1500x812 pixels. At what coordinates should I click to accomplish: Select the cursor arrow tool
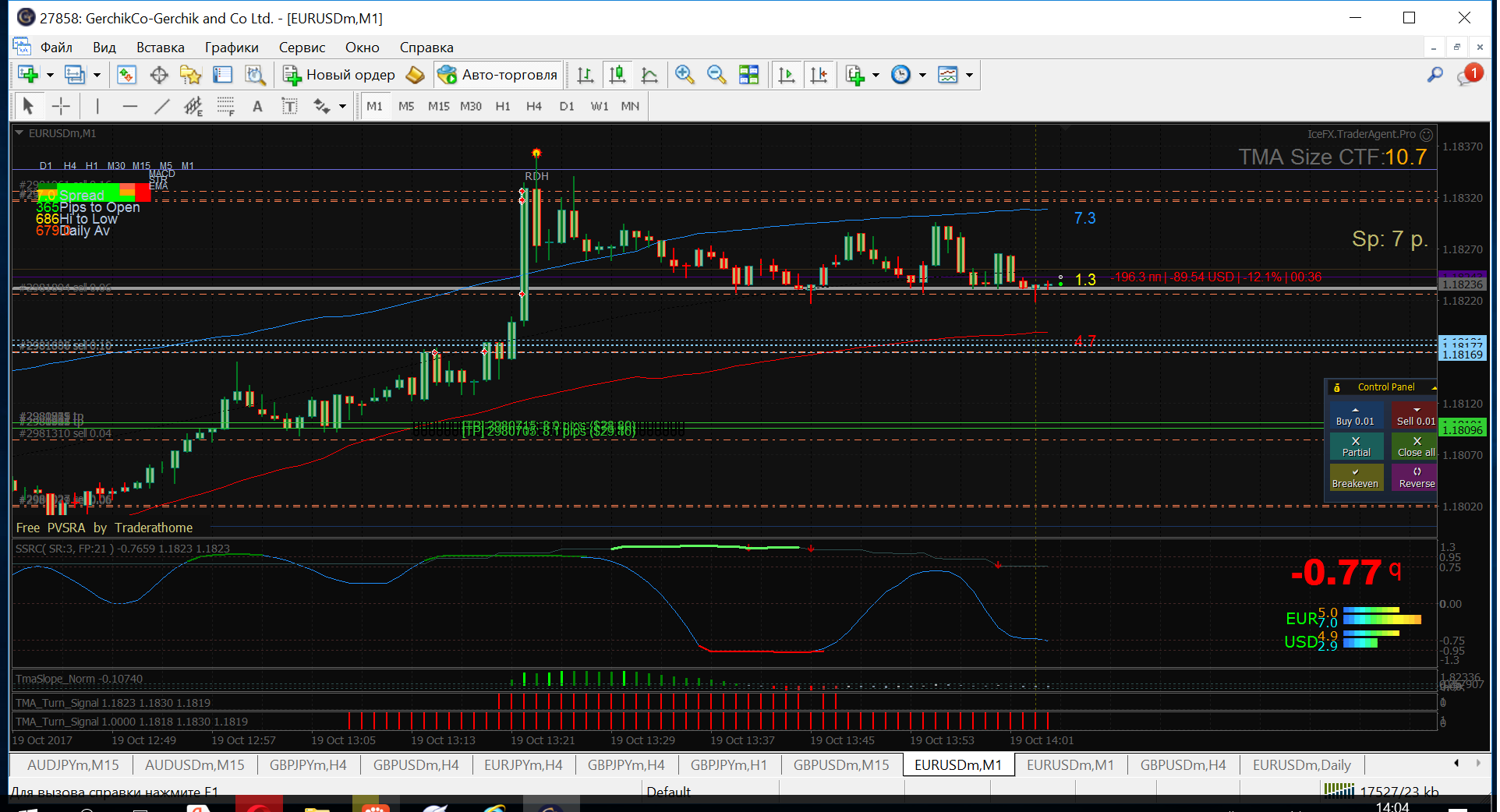[x=29, y=106]
